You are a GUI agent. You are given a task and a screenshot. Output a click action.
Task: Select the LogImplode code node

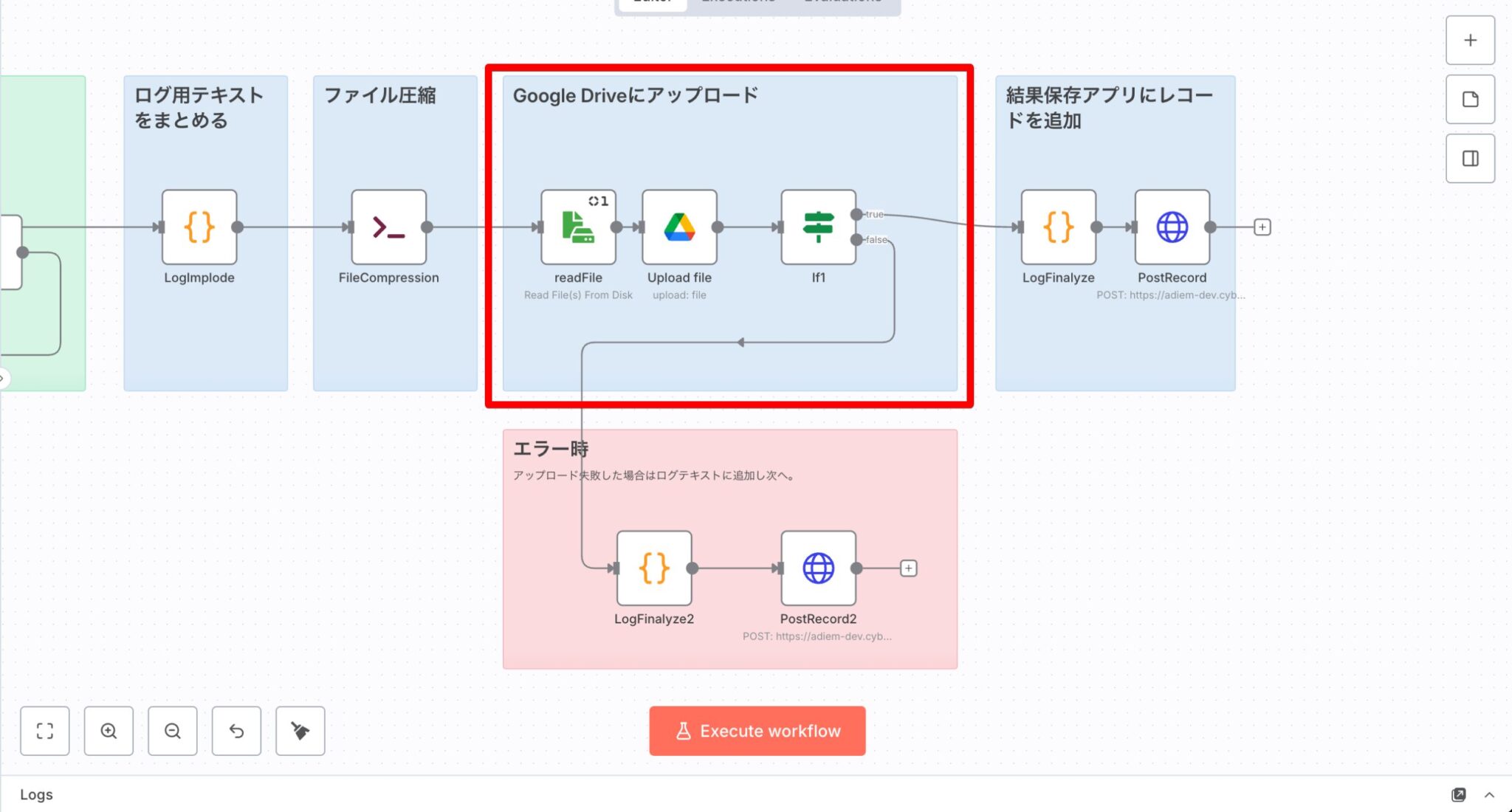click(x=199, y=227)
